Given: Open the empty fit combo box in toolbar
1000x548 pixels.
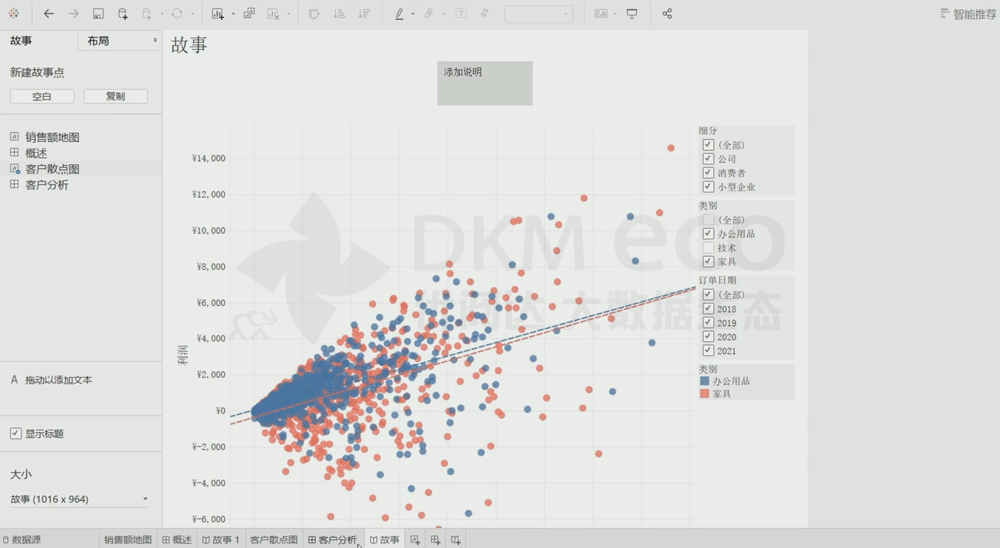Looking at the screenshot, I should [539, 14].
